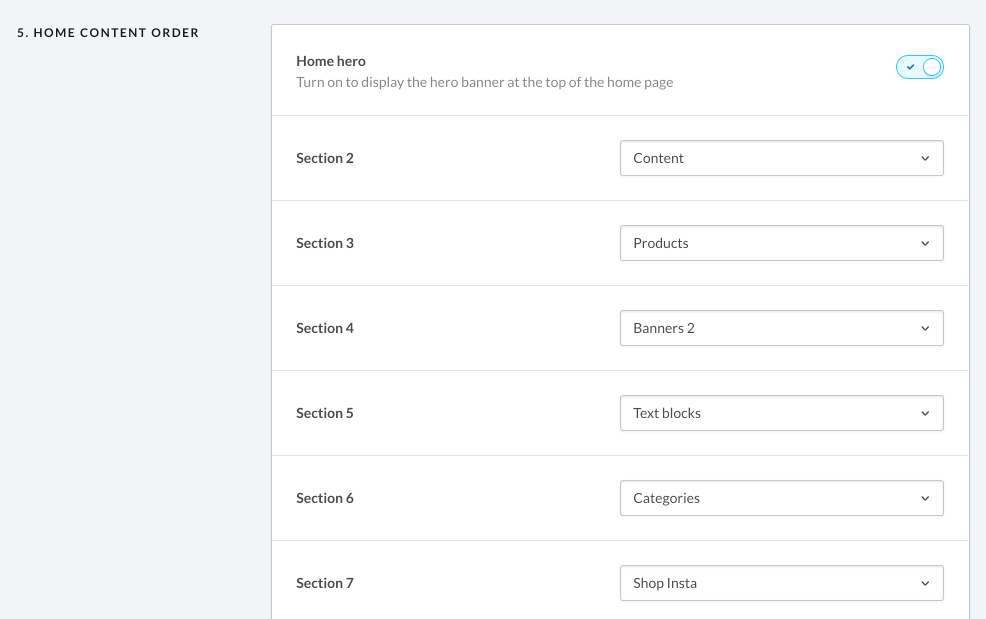This screenshot has height=619, width=986.
Task: Click the chevron arrow in the Categories select
Action: coord(925,498)
